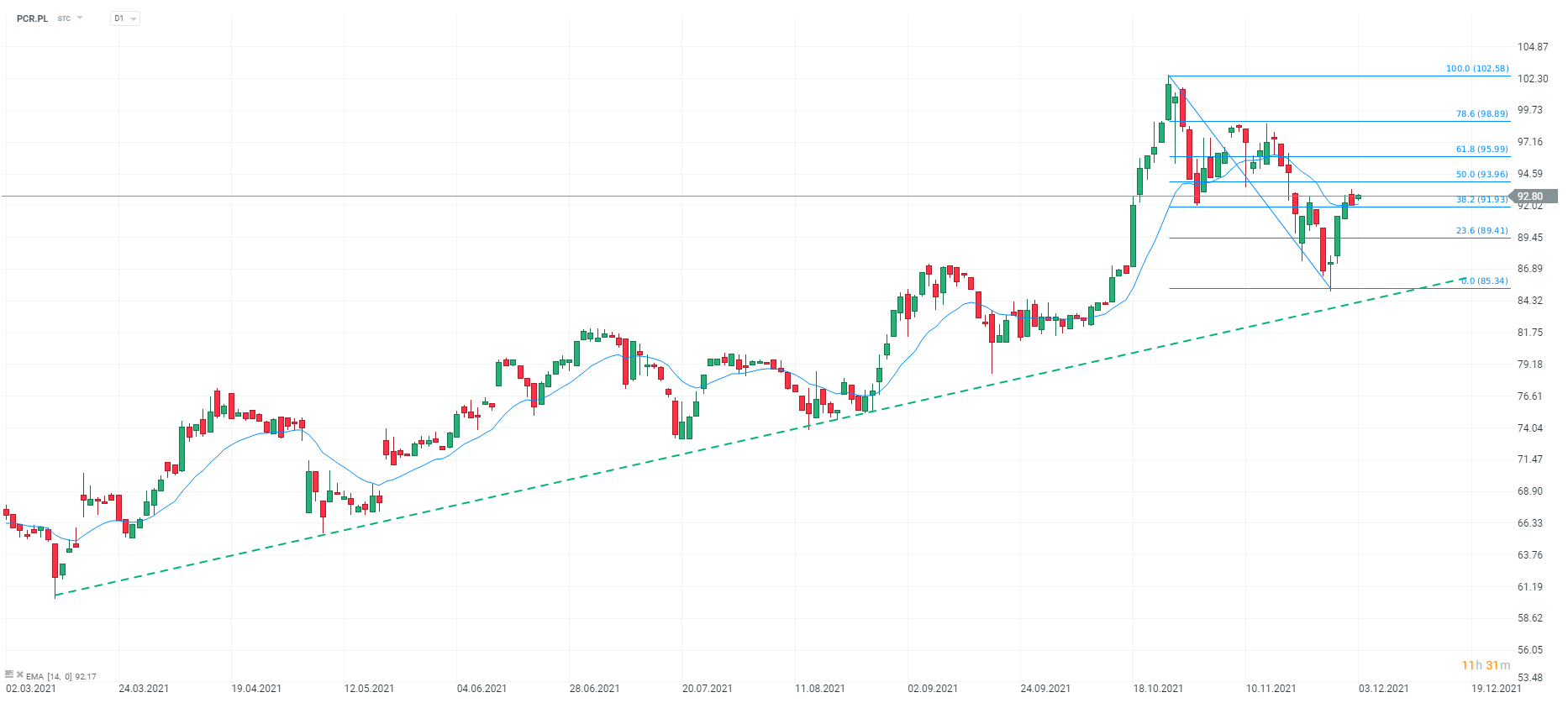Click the 92.80 current price tag
1568x703 pixels.
coord(1533,197)
